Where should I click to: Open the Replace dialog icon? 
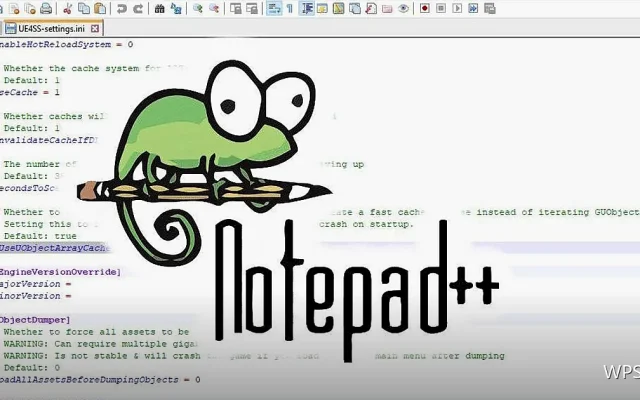pyautogui.click(x=176, y=8)
